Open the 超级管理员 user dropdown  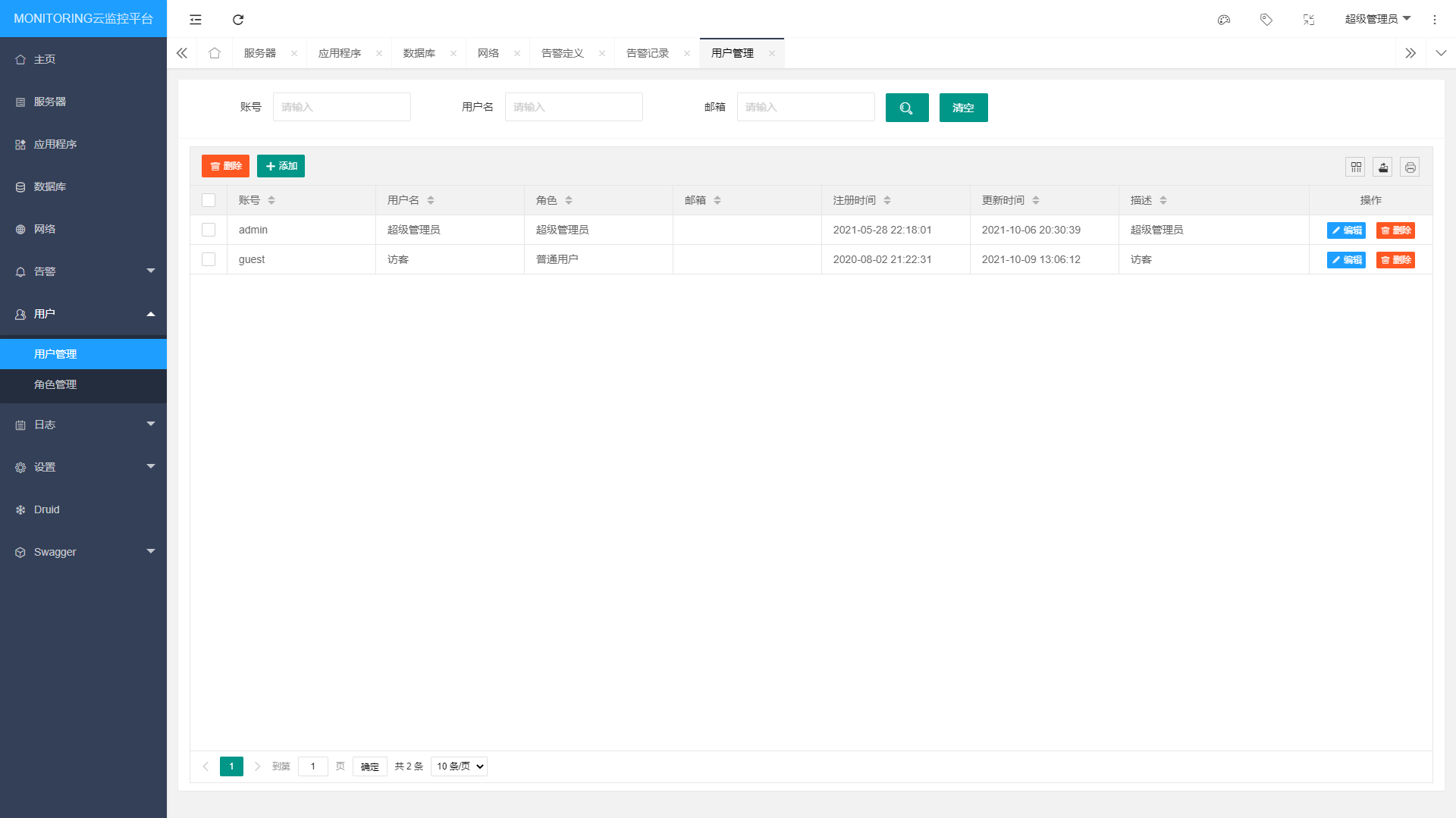1378,18
